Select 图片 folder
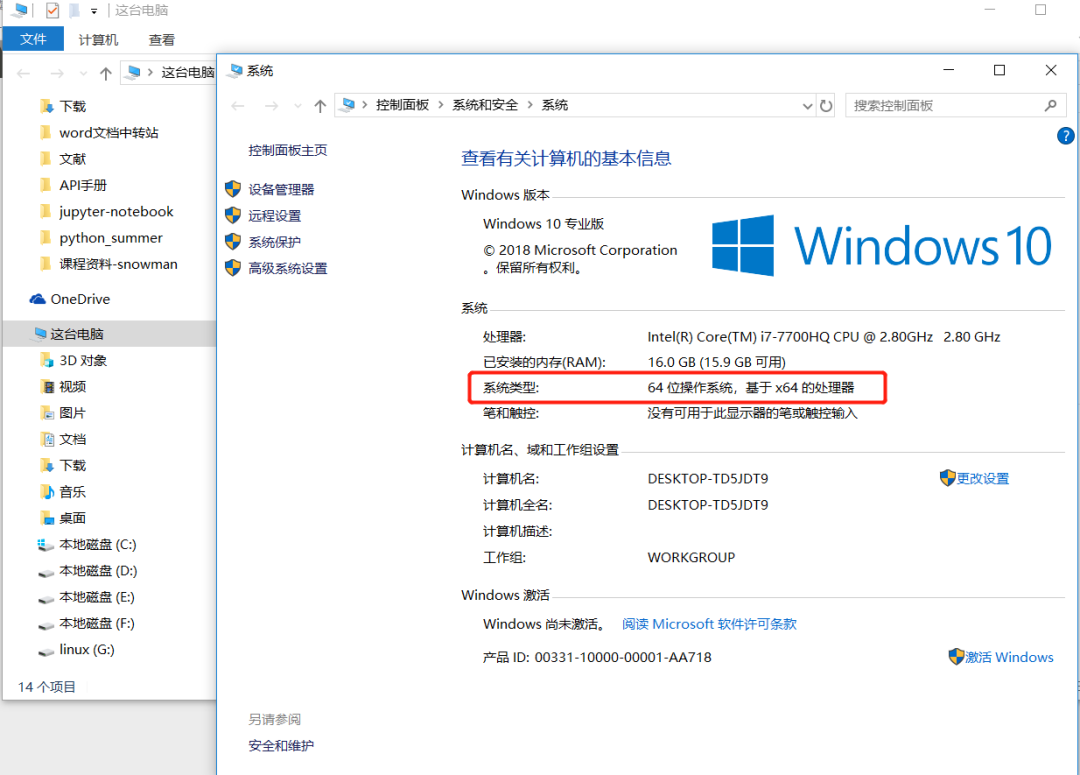This screenshot has width=1080, height=775. point(72,413)
